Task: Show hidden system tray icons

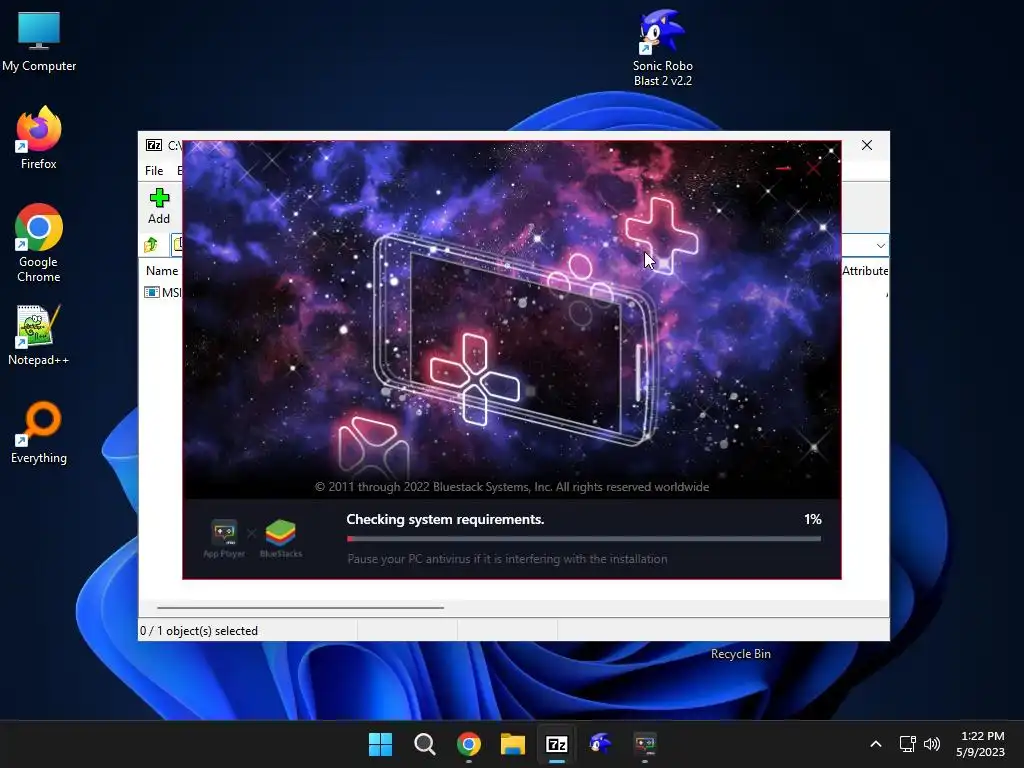Action: point(876,744)
